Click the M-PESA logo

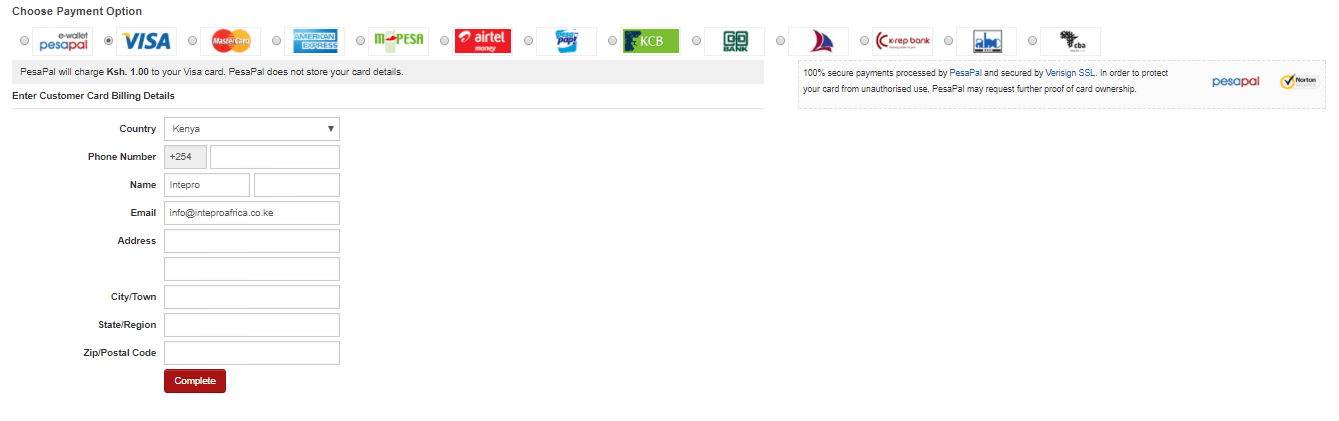399,41
